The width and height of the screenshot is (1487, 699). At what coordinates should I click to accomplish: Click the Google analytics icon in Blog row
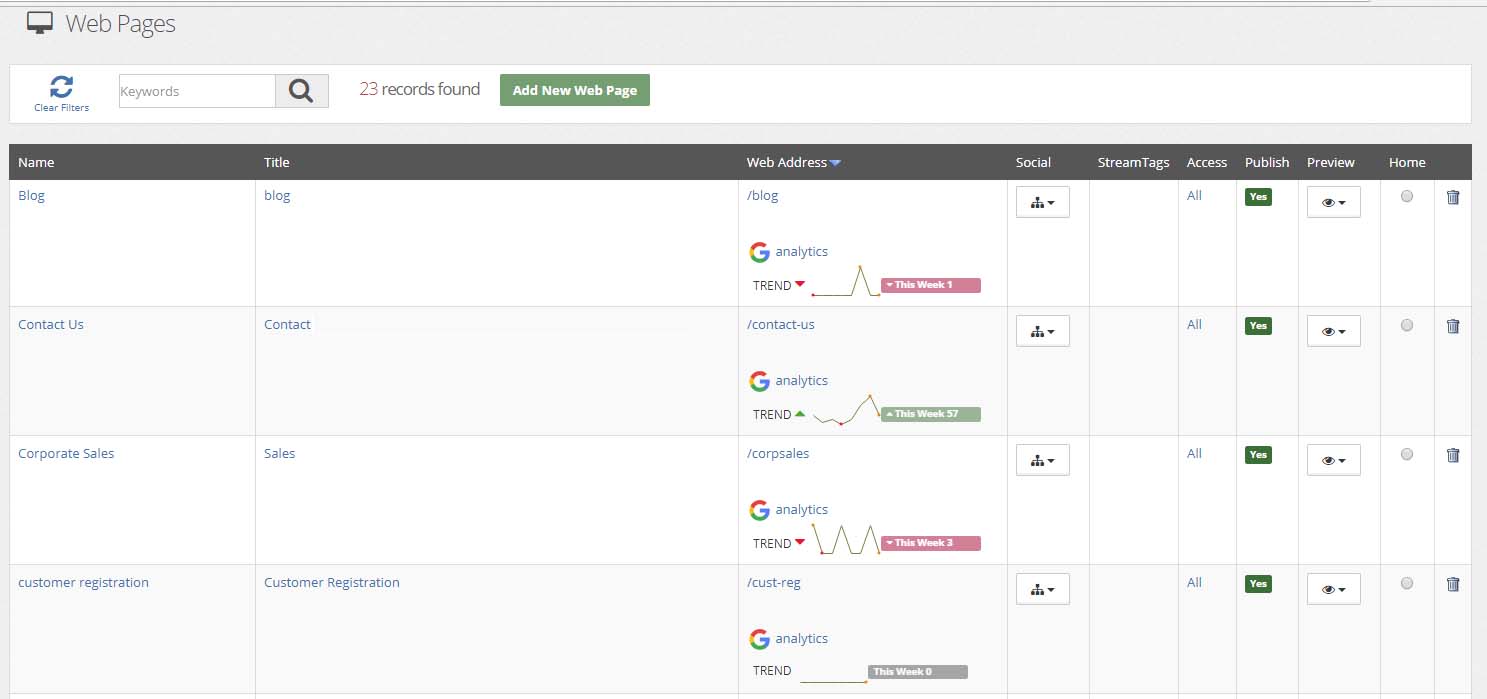(760, 252)
